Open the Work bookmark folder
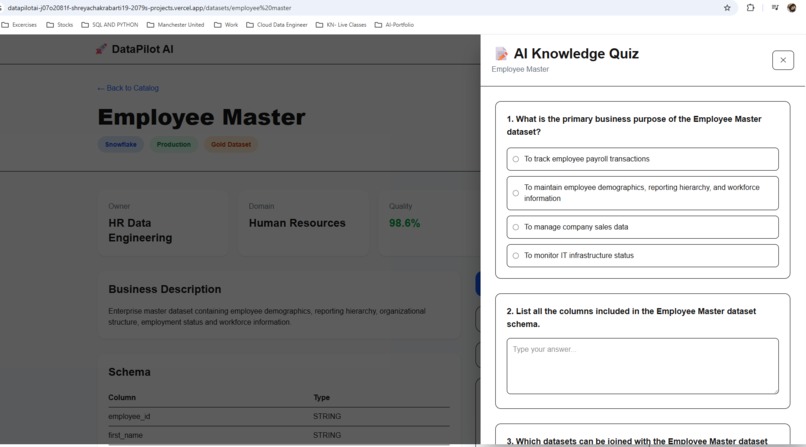Image resolution: width=806 pixels, height=447 pixels. [226, 25]
